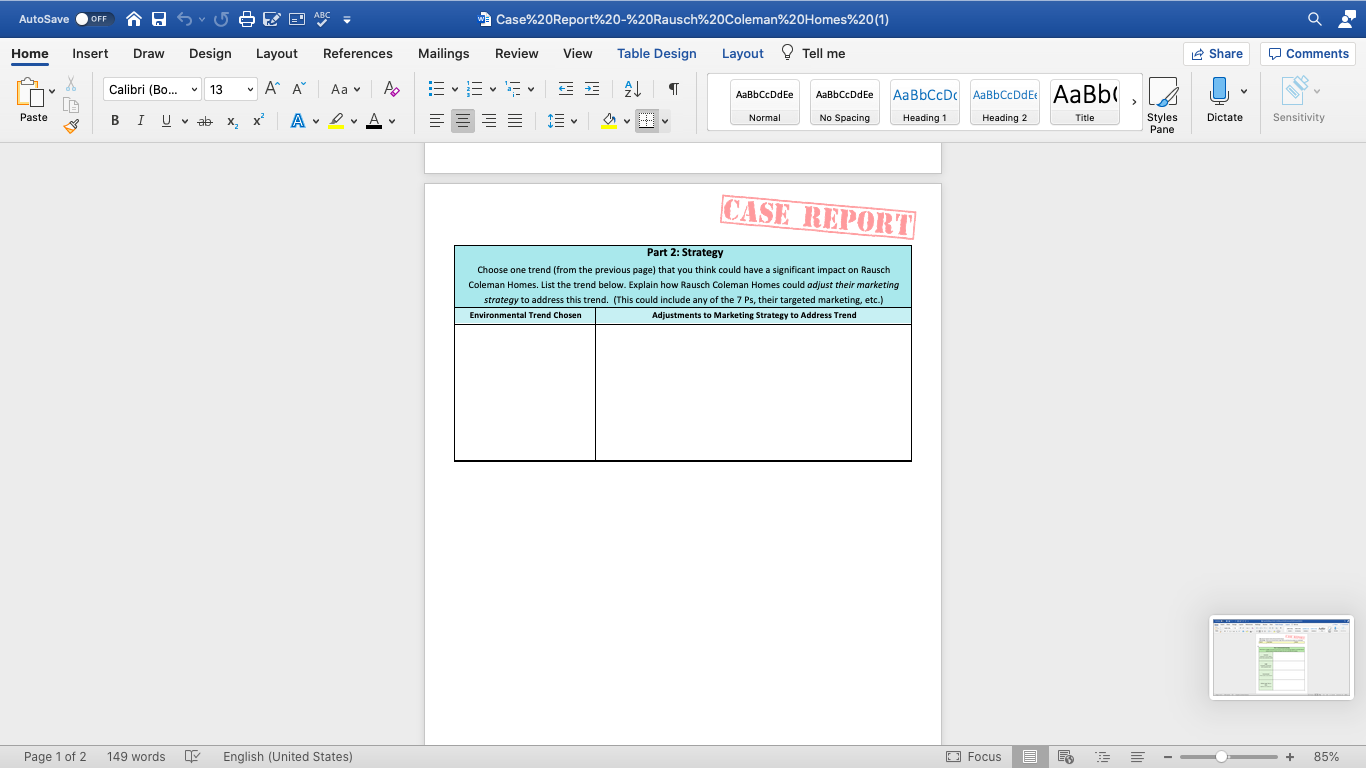Run spelling check with the ABC icon
This screenshot has height=768, width=1366.
coord(322,19)
